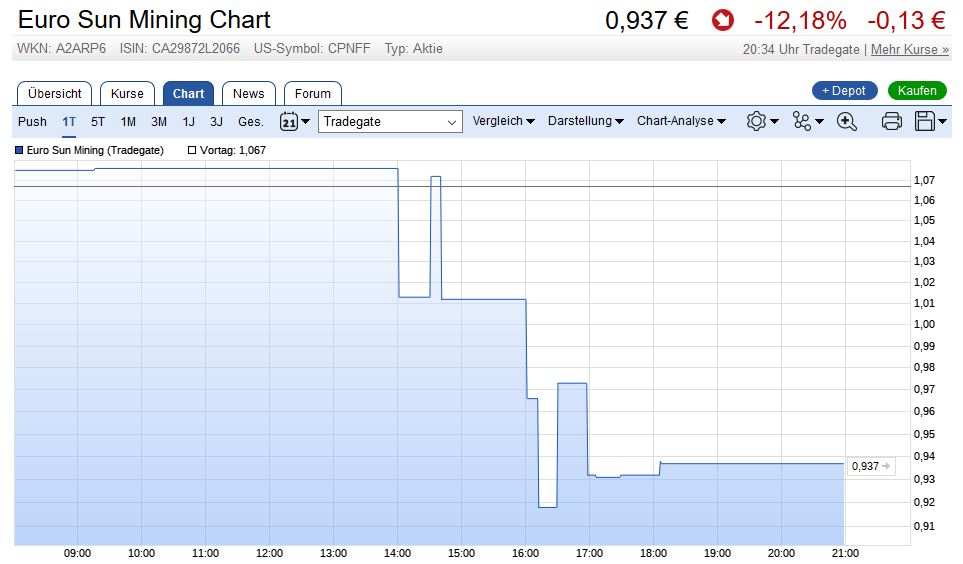Switch to the Kurse tab
Viewport: 963px width, 564px height.
tap(127, 94)
